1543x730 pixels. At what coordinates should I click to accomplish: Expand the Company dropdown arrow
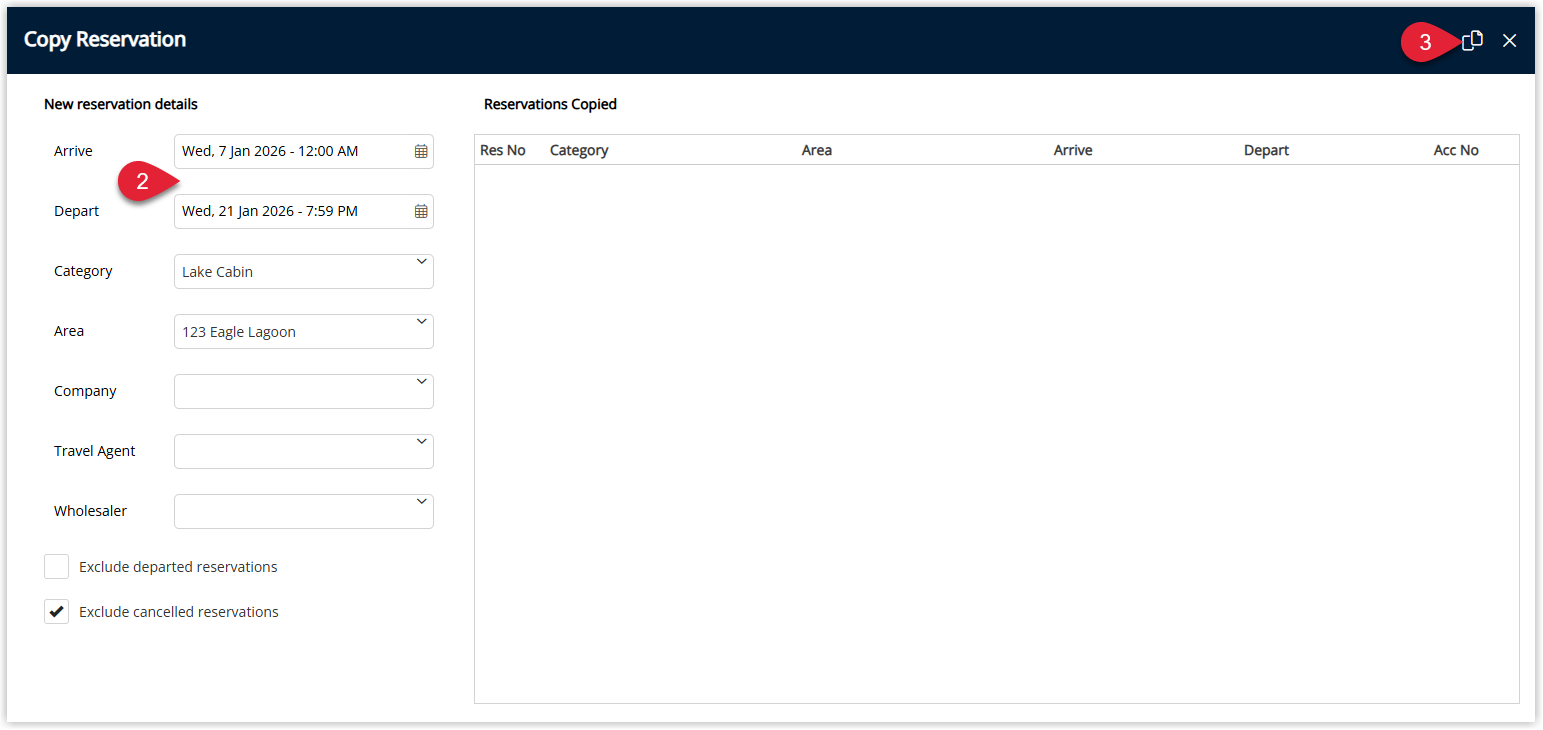(x=421, y=382)
